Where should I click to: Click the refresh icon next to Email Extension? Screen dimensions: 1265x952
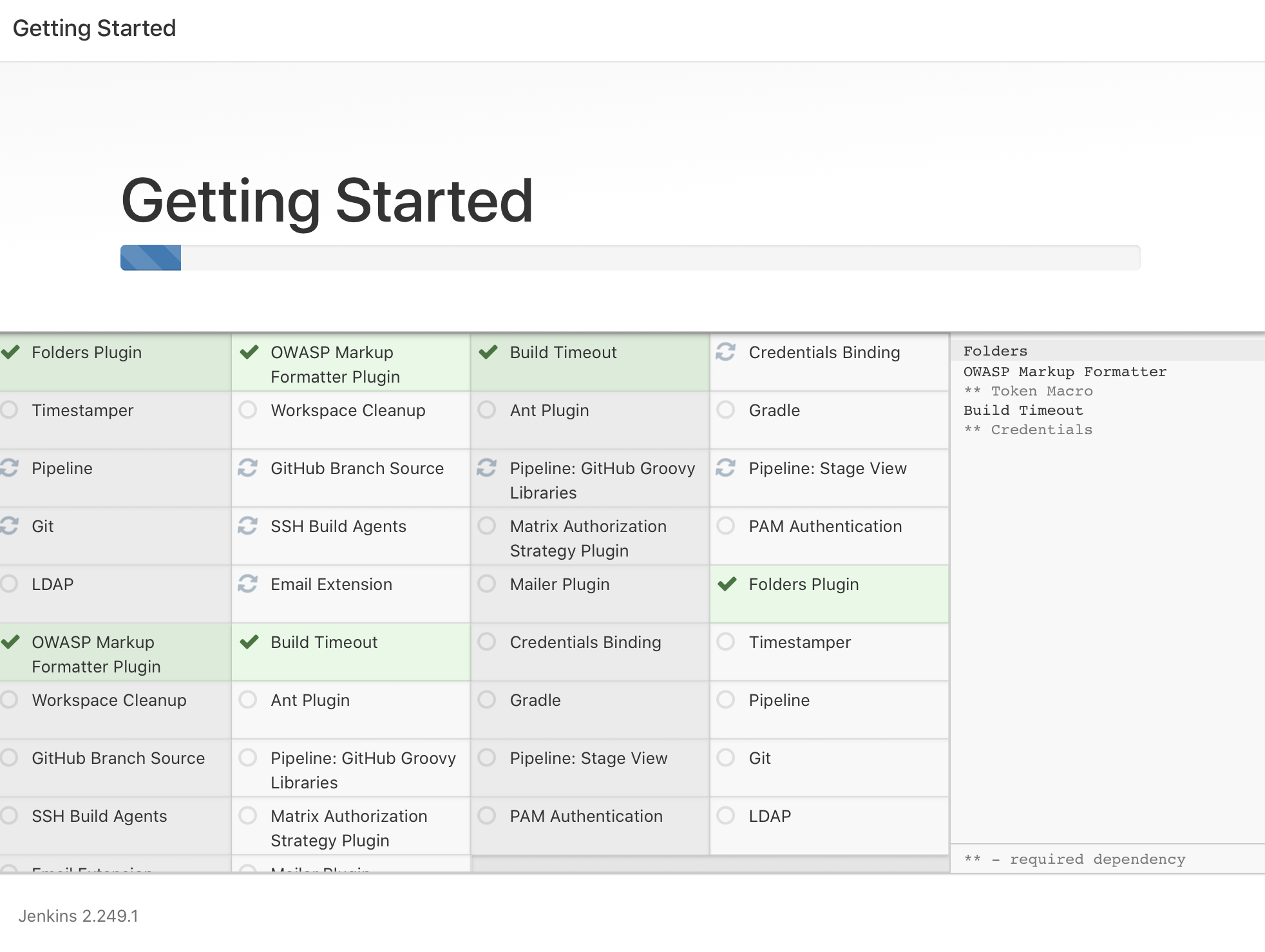pyautogui.click(x=247, y=584)
